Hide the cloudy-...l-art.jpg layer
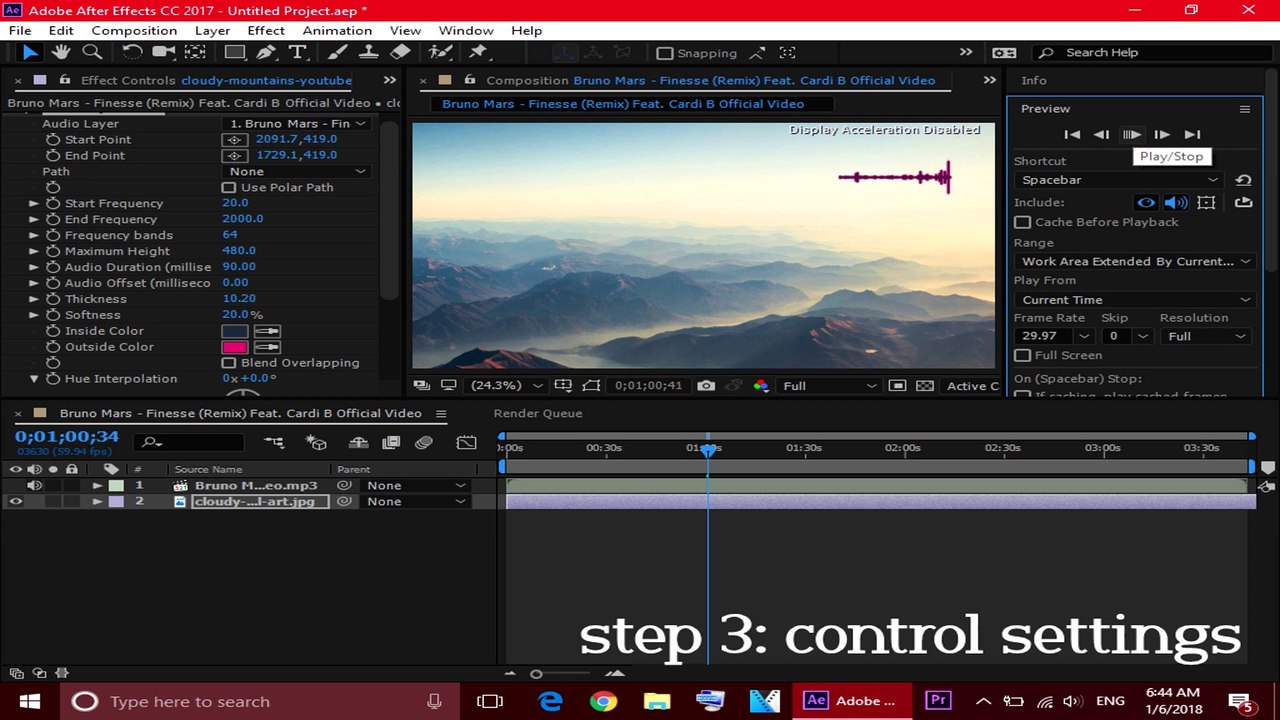 click(x=15, y=502)
